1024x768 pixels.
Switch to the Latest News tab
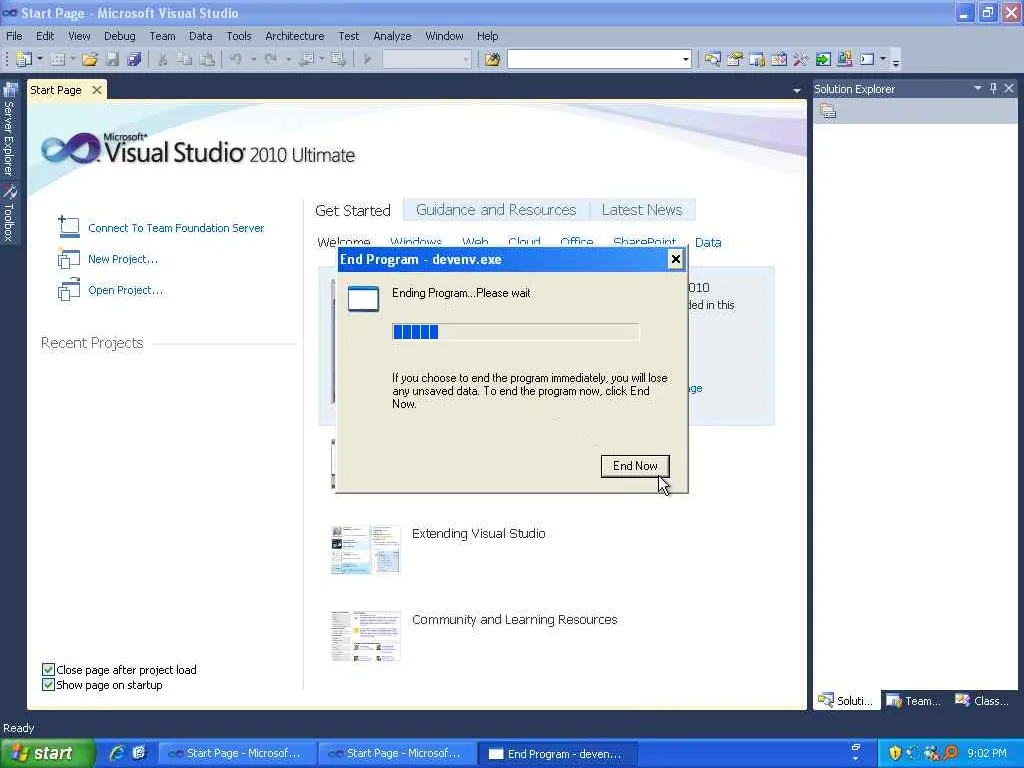(x=642, y=210)
